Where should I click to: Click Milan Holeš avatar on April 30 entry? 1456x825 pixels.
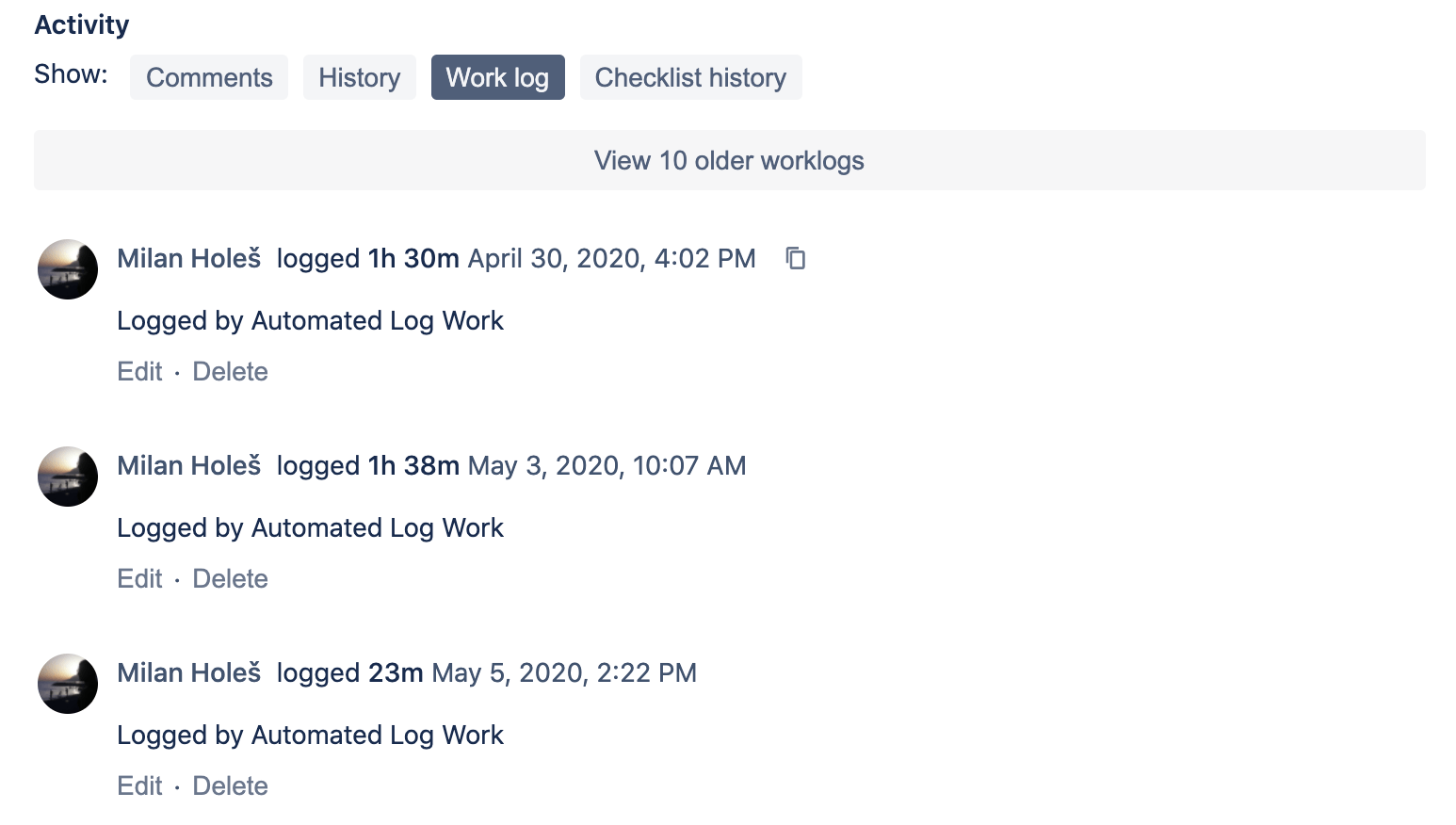click(68, 269)
